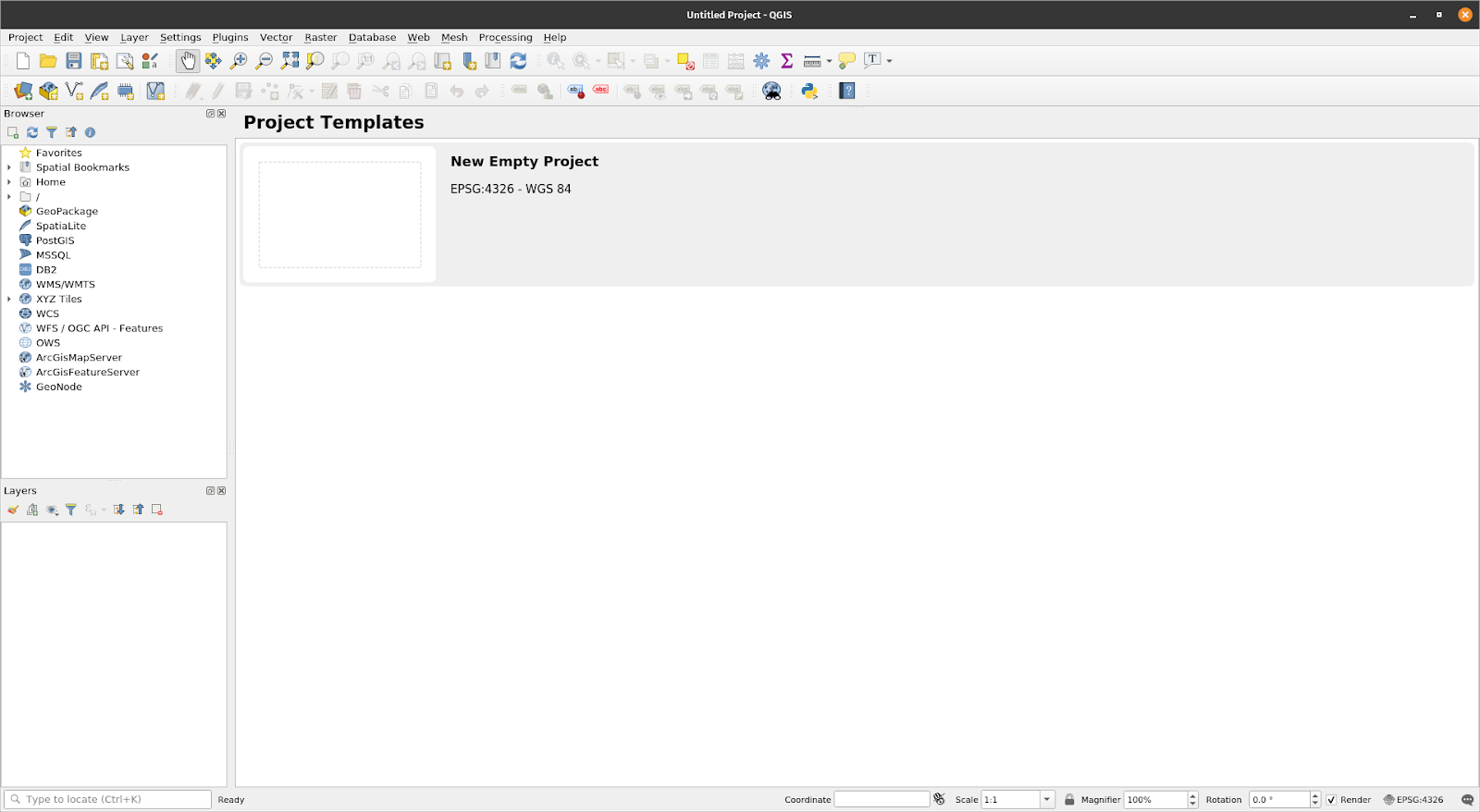
Task: Click Filter Legend funnel icon in Layers panel
Action: [x=70, y=510]
